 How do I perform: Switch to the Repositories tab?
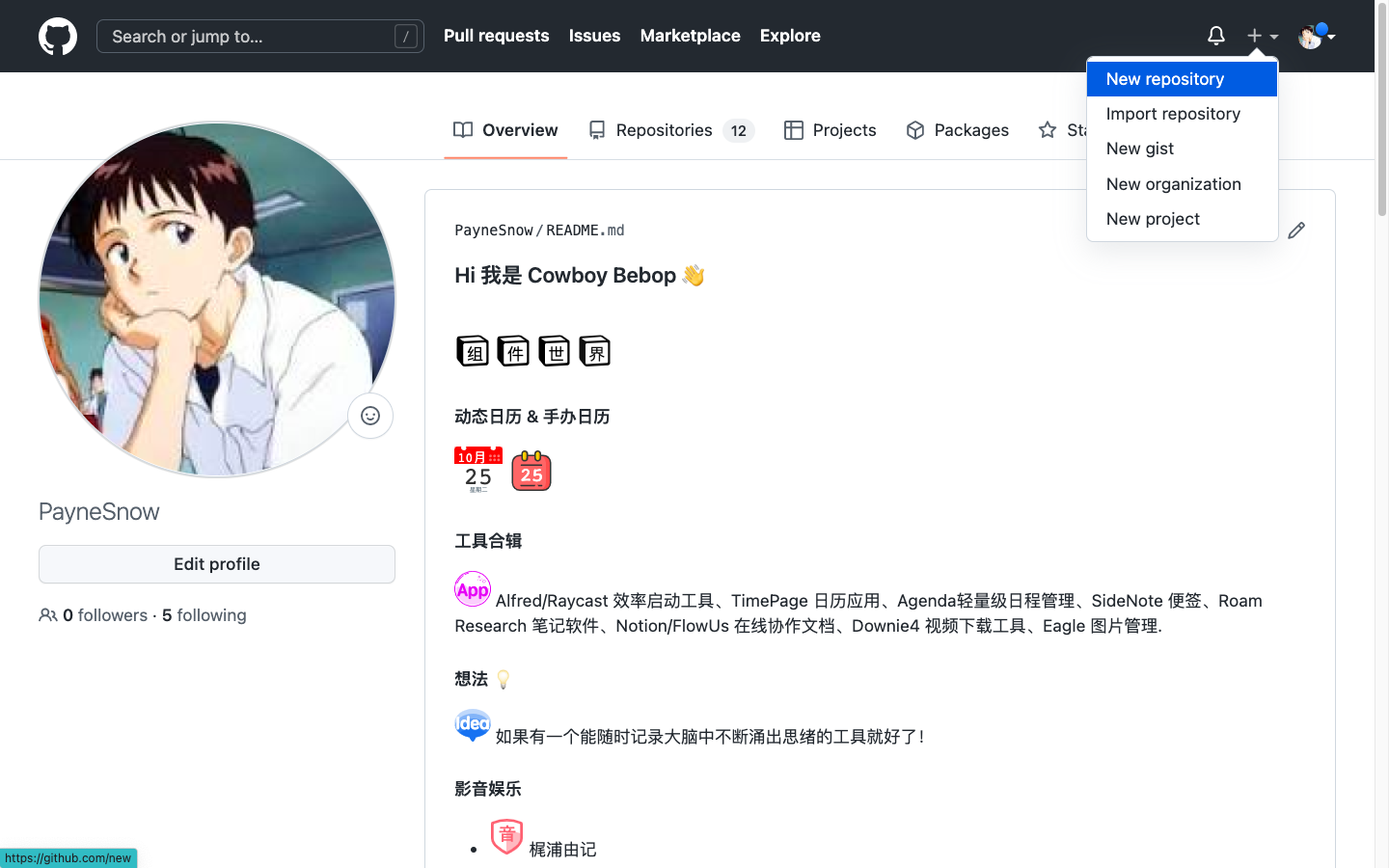(x=664, y=129)
